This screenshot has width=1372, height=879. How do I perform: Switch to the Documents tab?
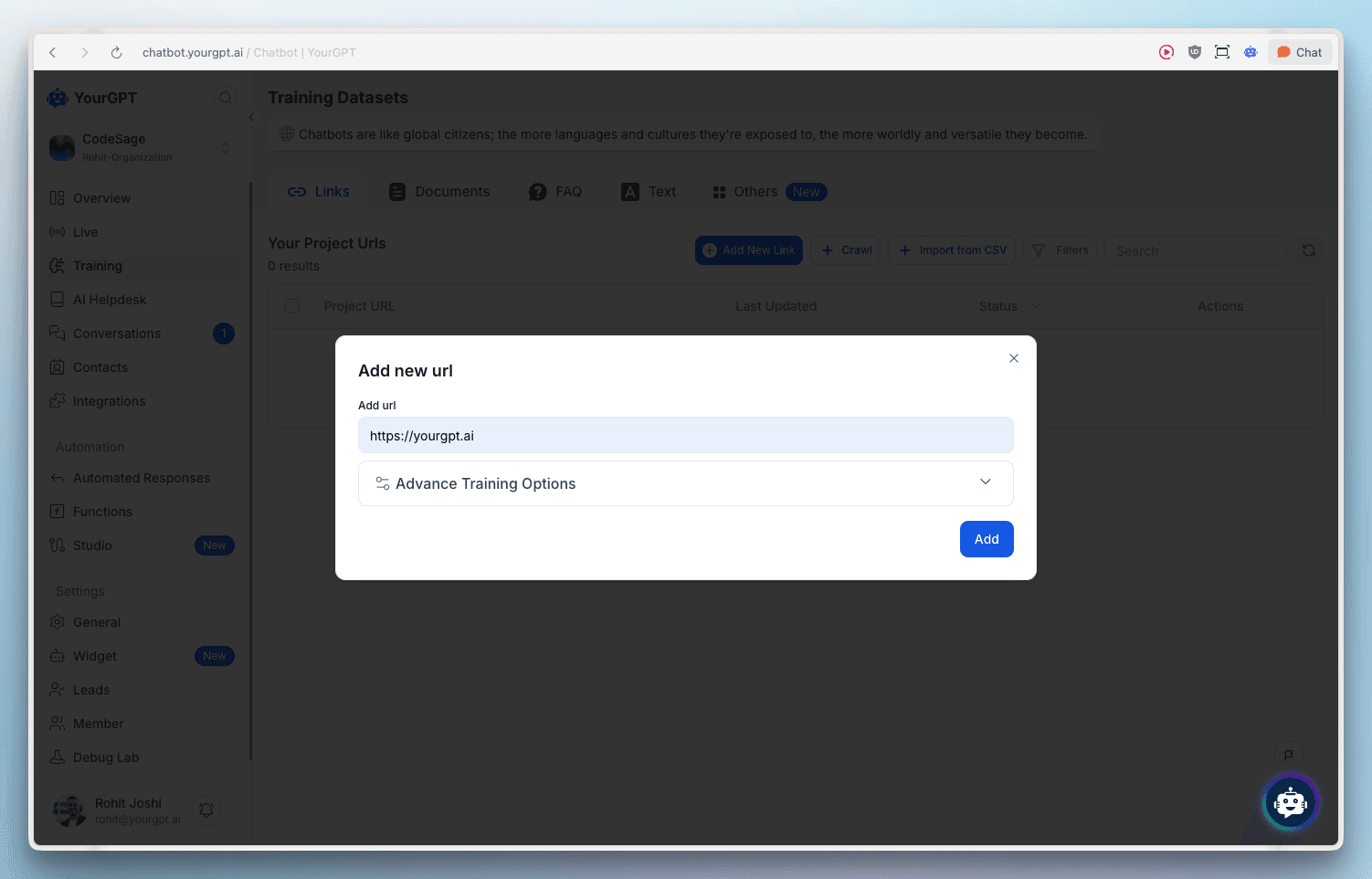click(x=439, y=192)
